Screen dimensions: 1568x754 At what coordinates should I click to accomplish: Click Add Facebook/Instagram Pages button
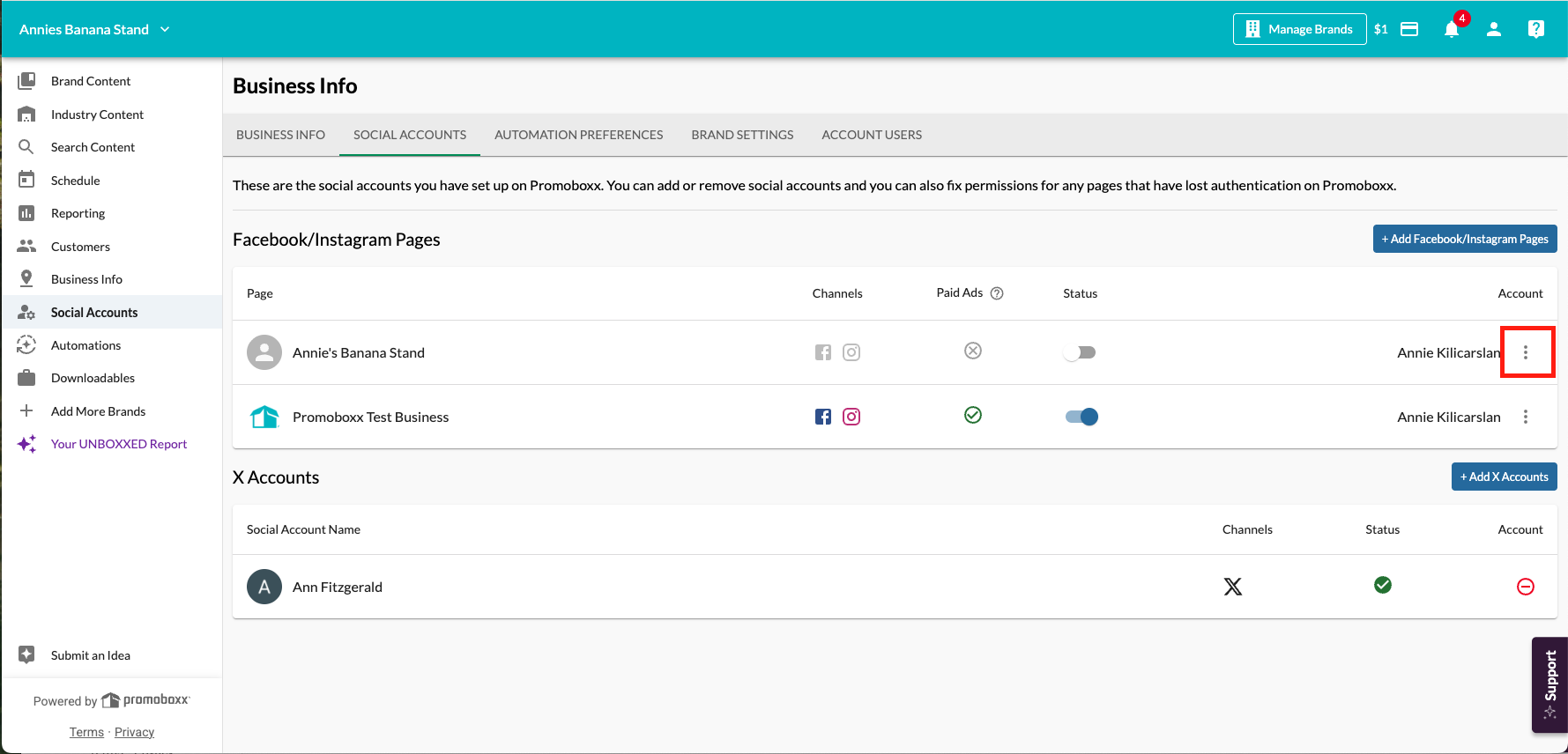[x=1465, y=239]
